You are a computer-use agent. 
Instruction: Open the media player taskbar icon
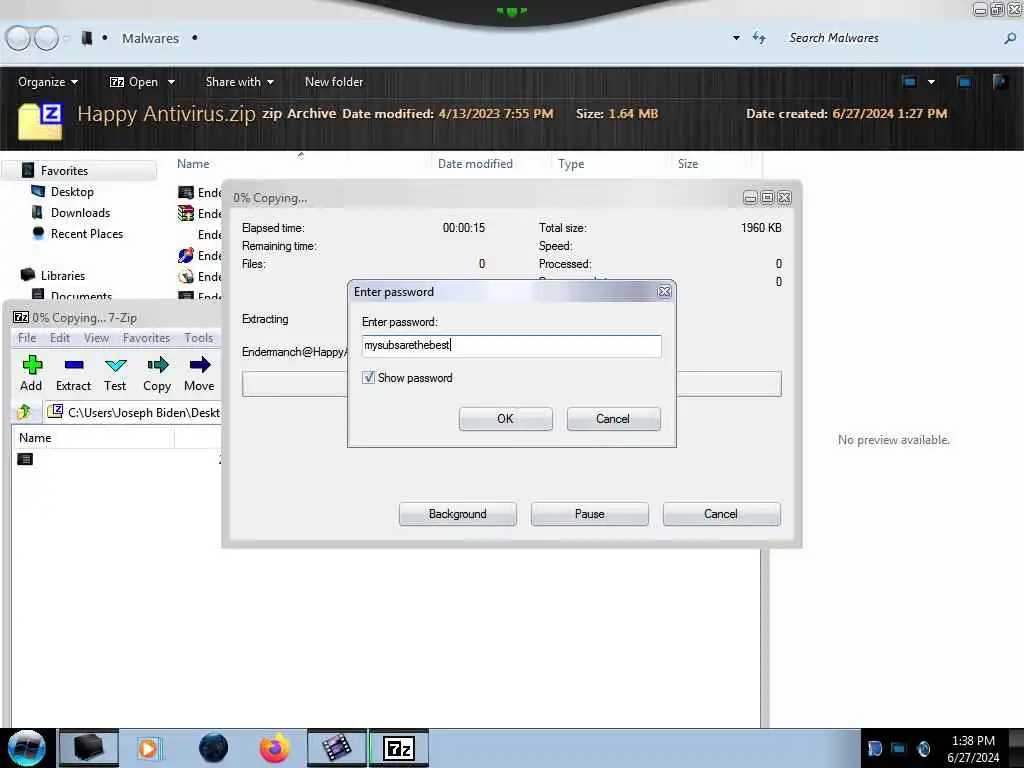(x=148, y=748)
